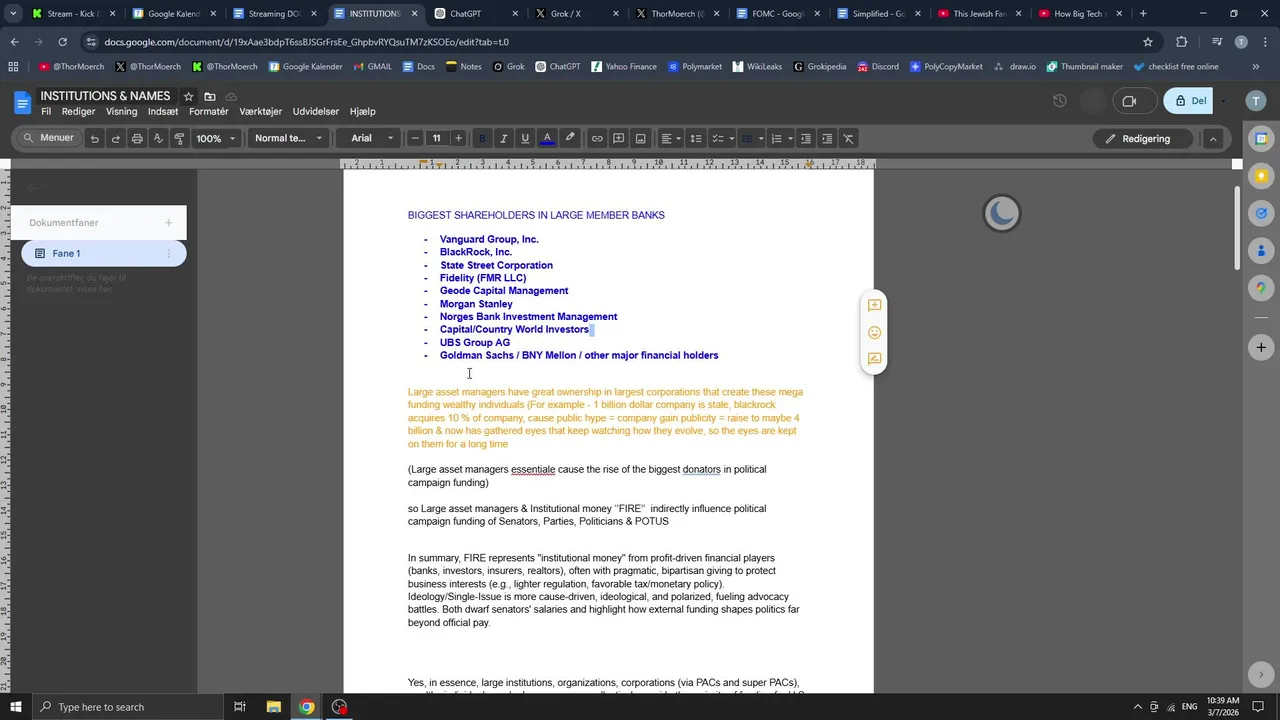Insert a link
The width and height of the screenshot is (1280, 720).
coord(597,138)
